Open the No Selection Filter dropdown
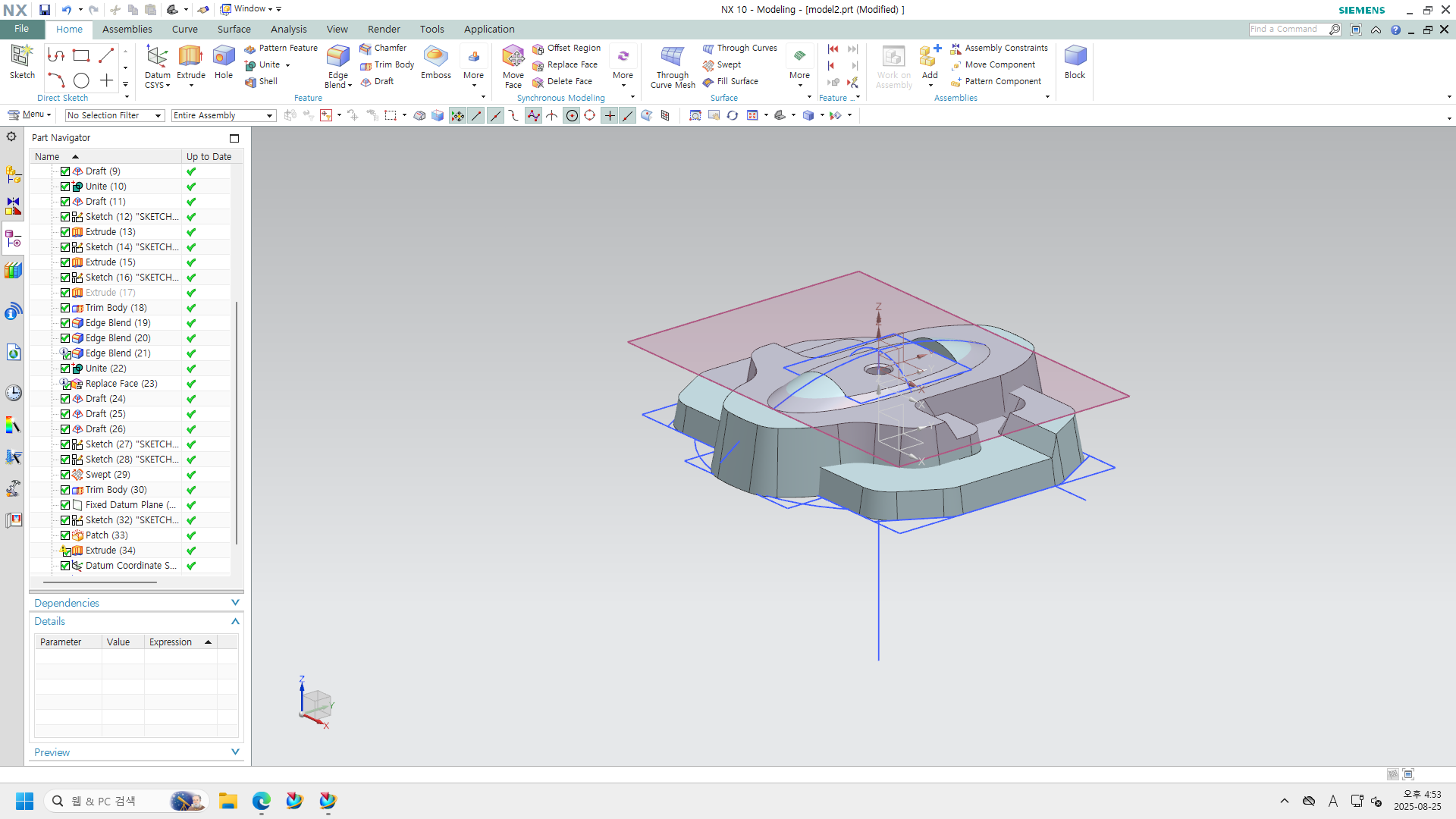The height and width of the screenshot is (819, 1456). click(x=158, y=115)
